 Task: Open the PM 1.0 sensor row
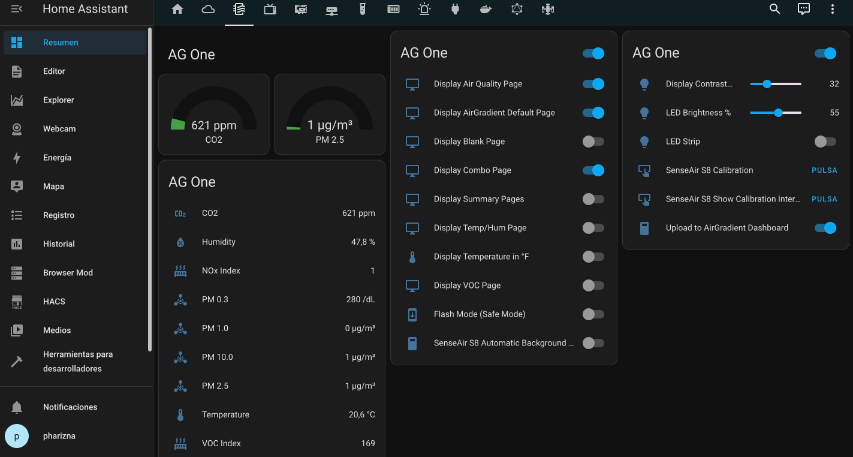[x=272, y=328]
